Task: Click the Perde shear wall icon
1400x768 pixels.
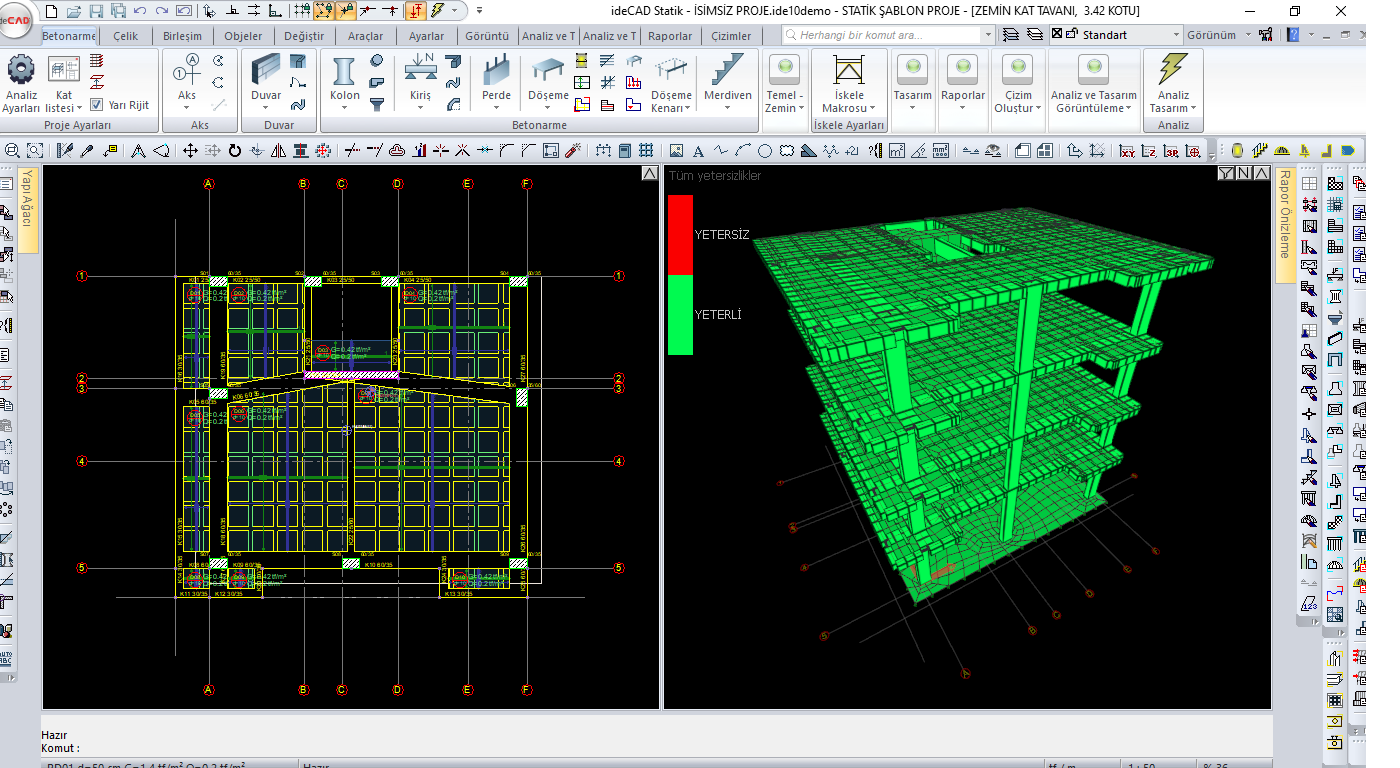Action: (x=496, y=72)
